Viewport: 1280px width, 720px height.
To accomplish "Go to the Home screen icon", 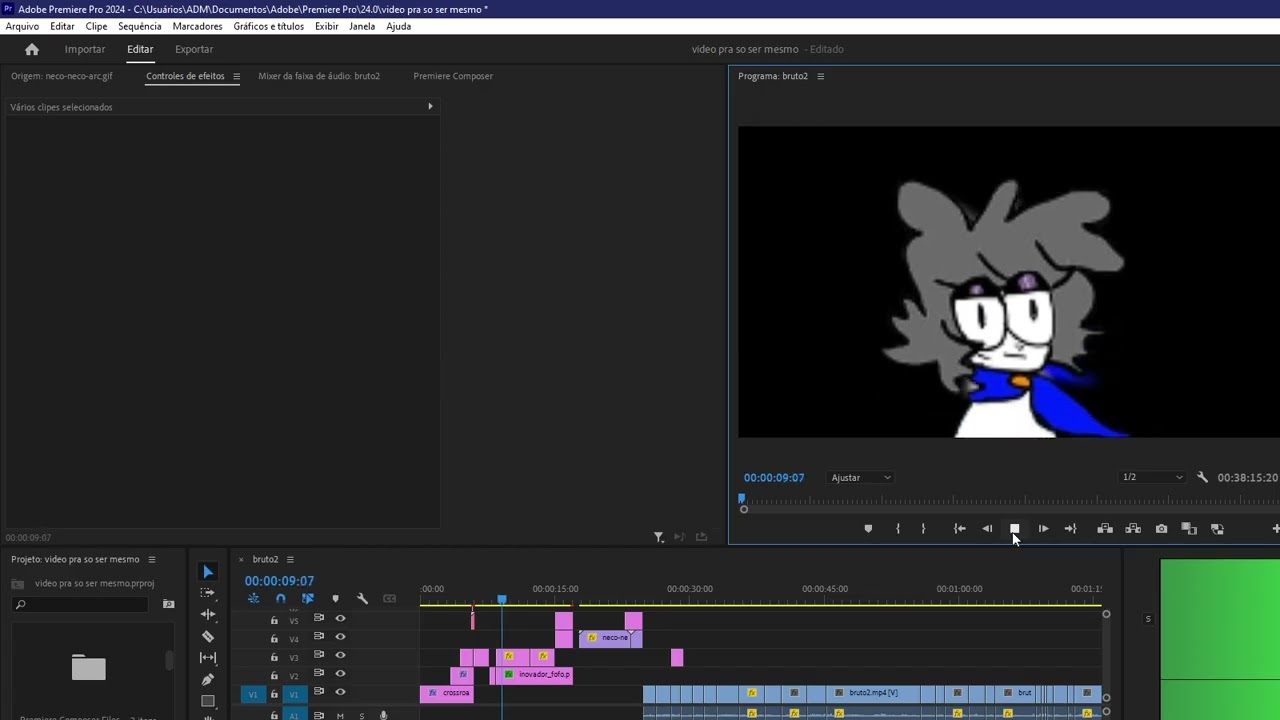I will tap(32, 49).
